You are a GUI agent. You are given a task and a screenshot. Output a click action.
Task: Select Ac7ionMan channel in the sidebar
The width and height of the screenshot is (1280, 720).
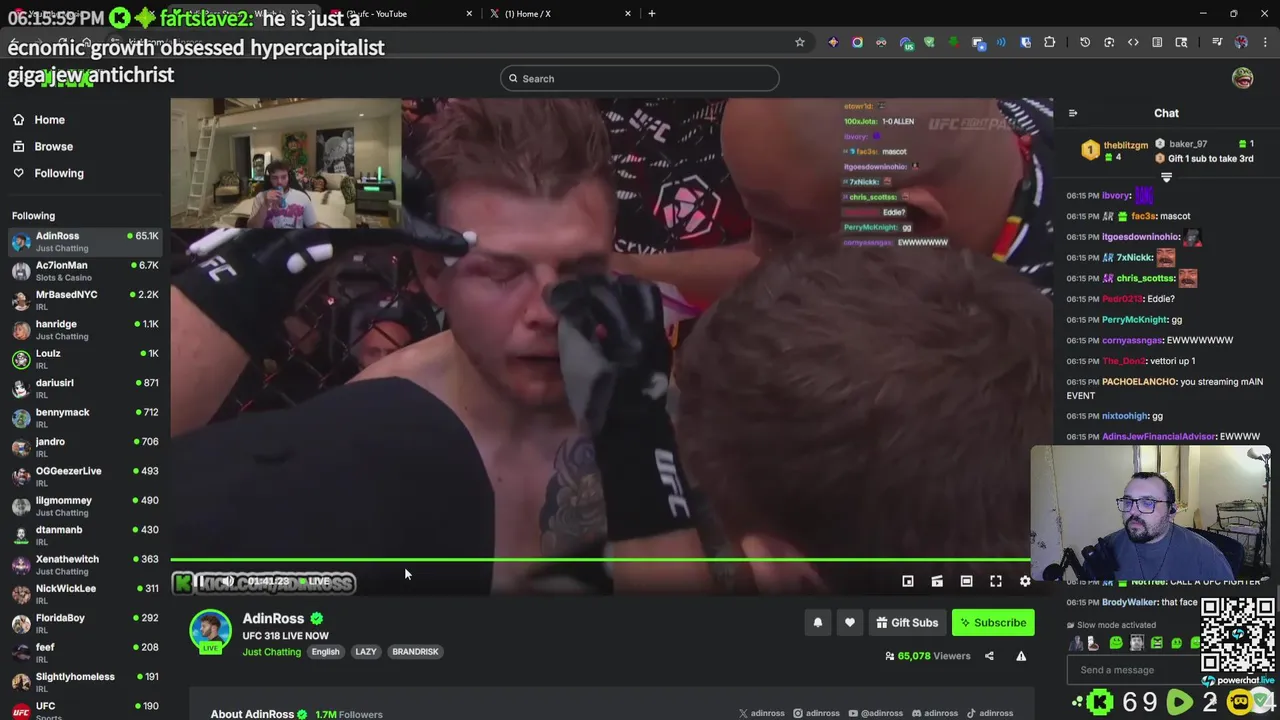coord(85,270)
